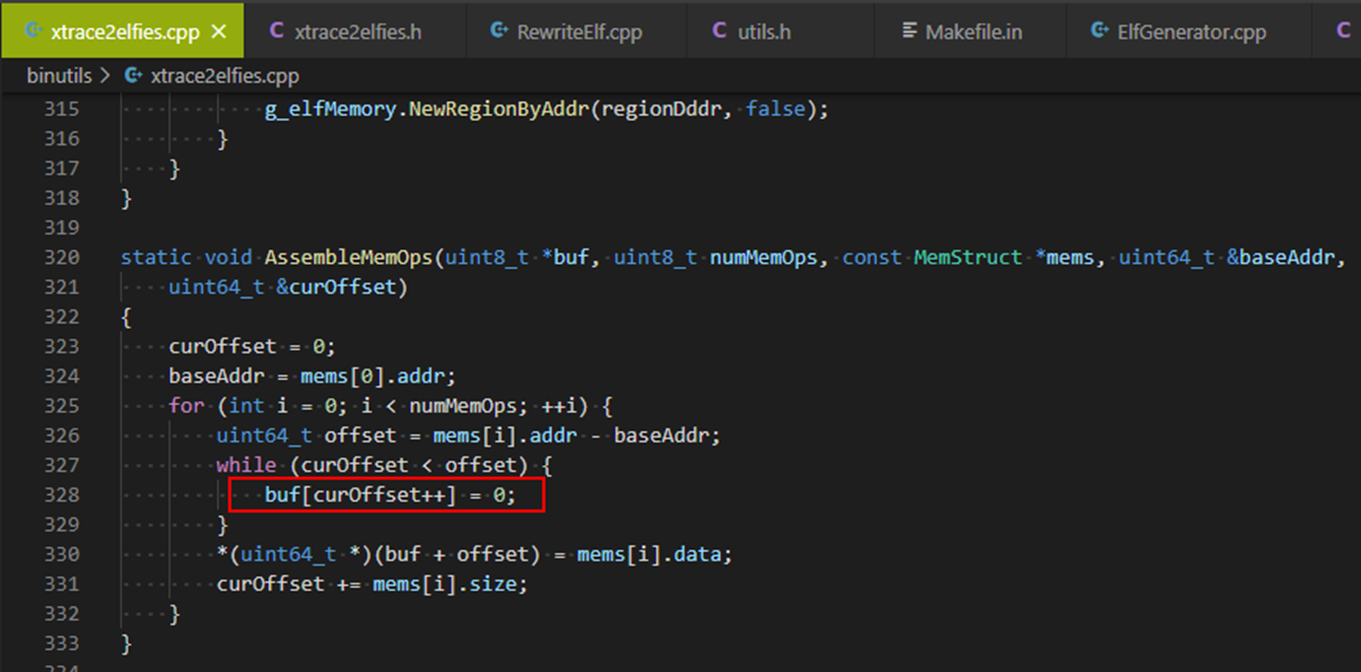Click the xtrace2elfies.cpp breadcrumb entry
Viewport: 1361px width, 672px height.
tap(224, 76)
